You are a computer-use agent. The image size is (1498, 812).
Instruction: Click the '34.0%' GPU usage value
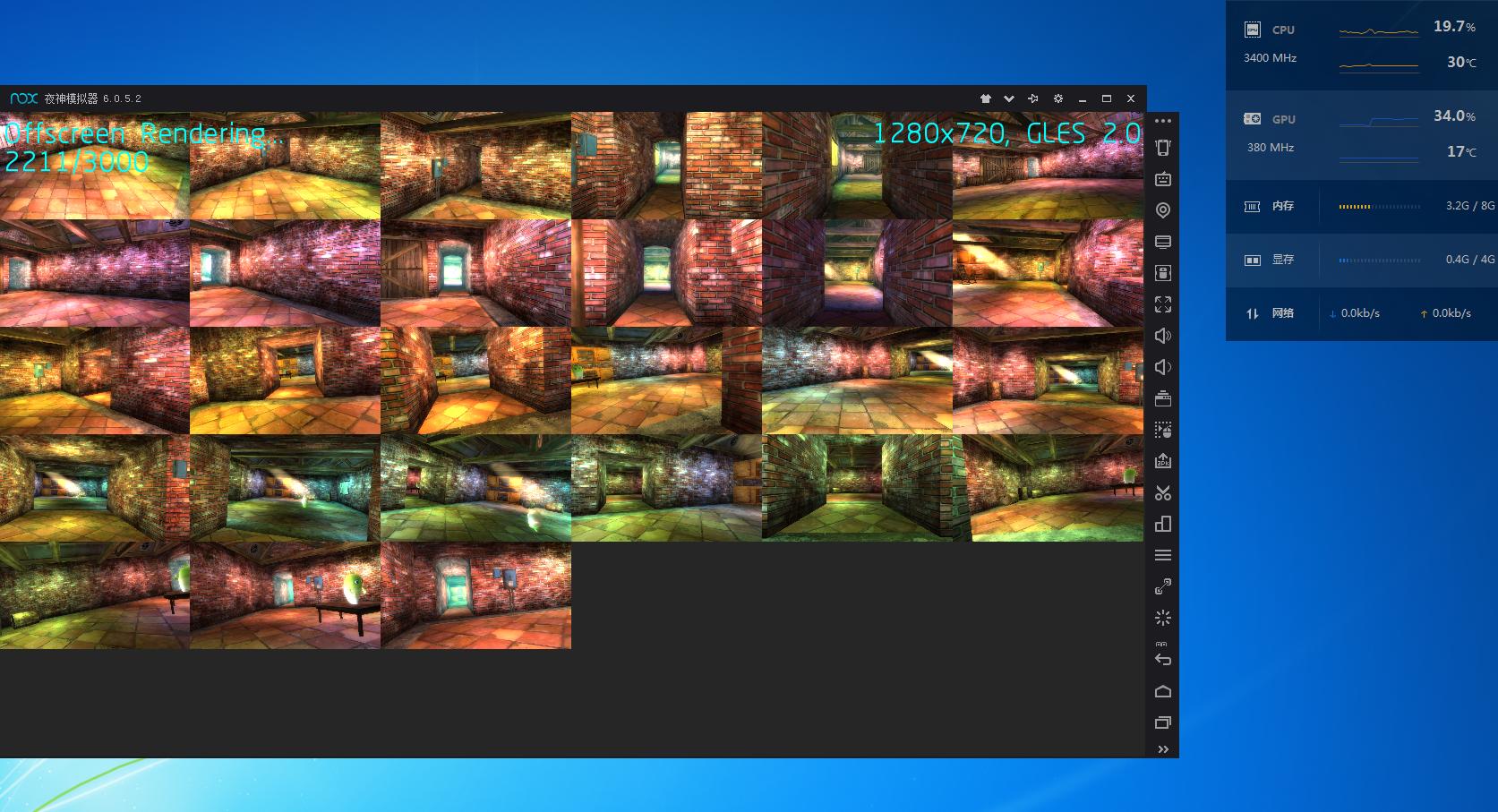1454,116
